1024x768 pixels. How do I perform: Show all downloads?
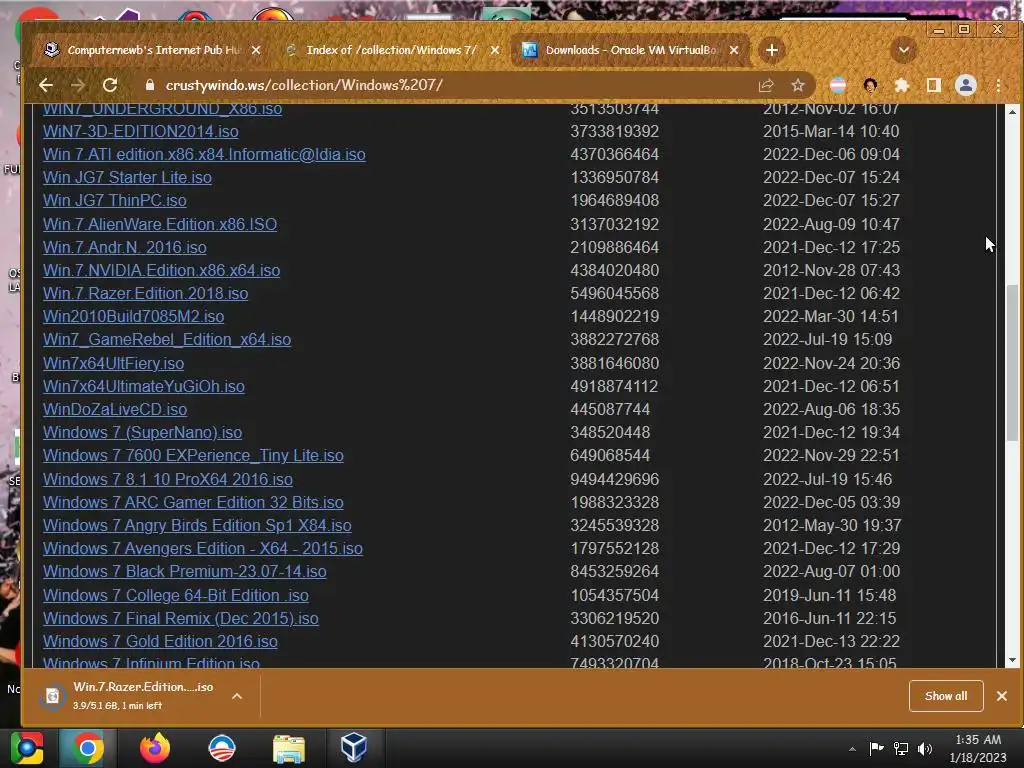[x=946, y=696]
